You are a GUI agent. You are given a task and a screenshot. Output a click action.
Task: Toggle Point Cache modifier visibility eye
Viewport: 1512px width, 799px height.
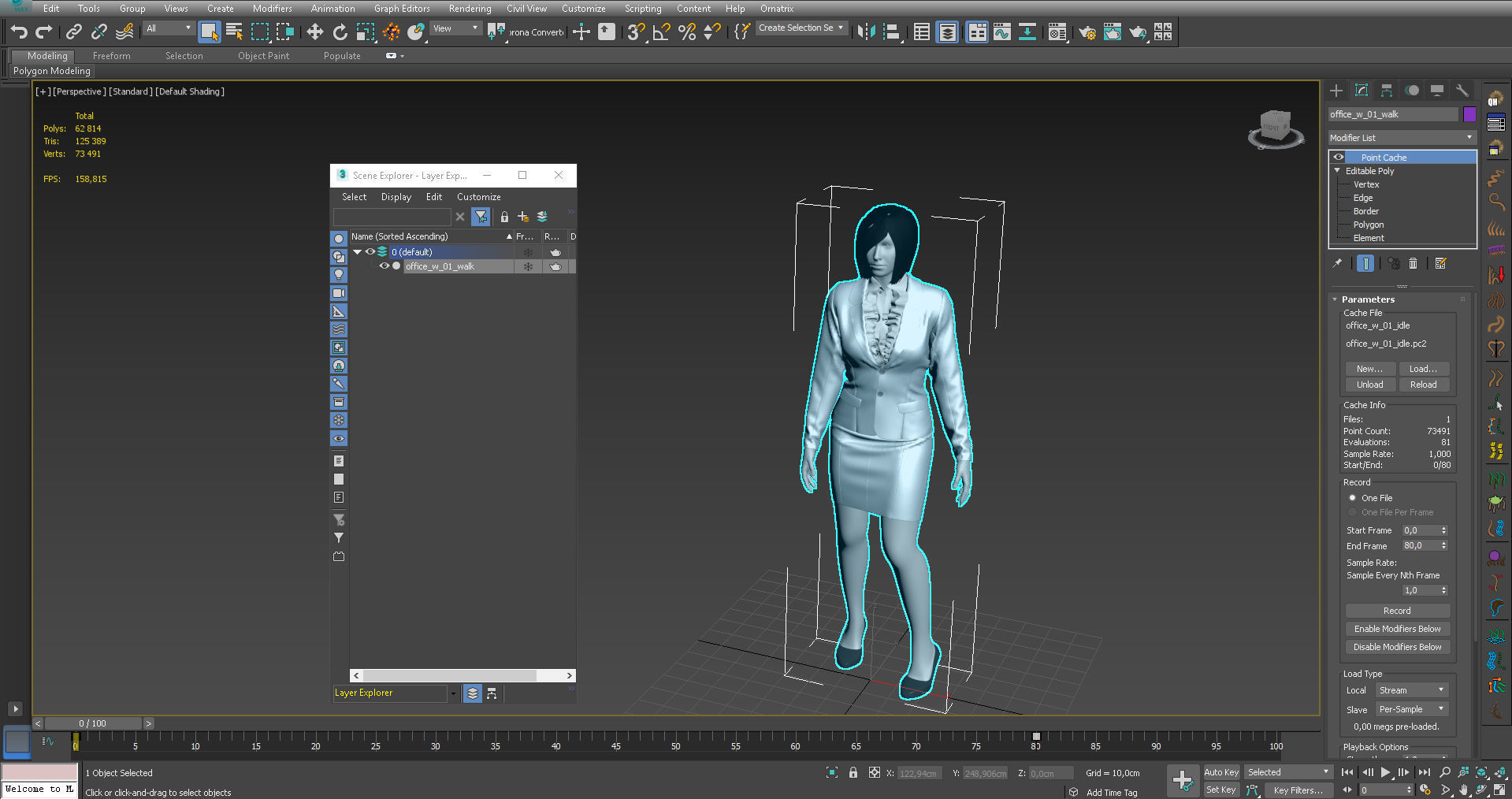point(1338,157)
